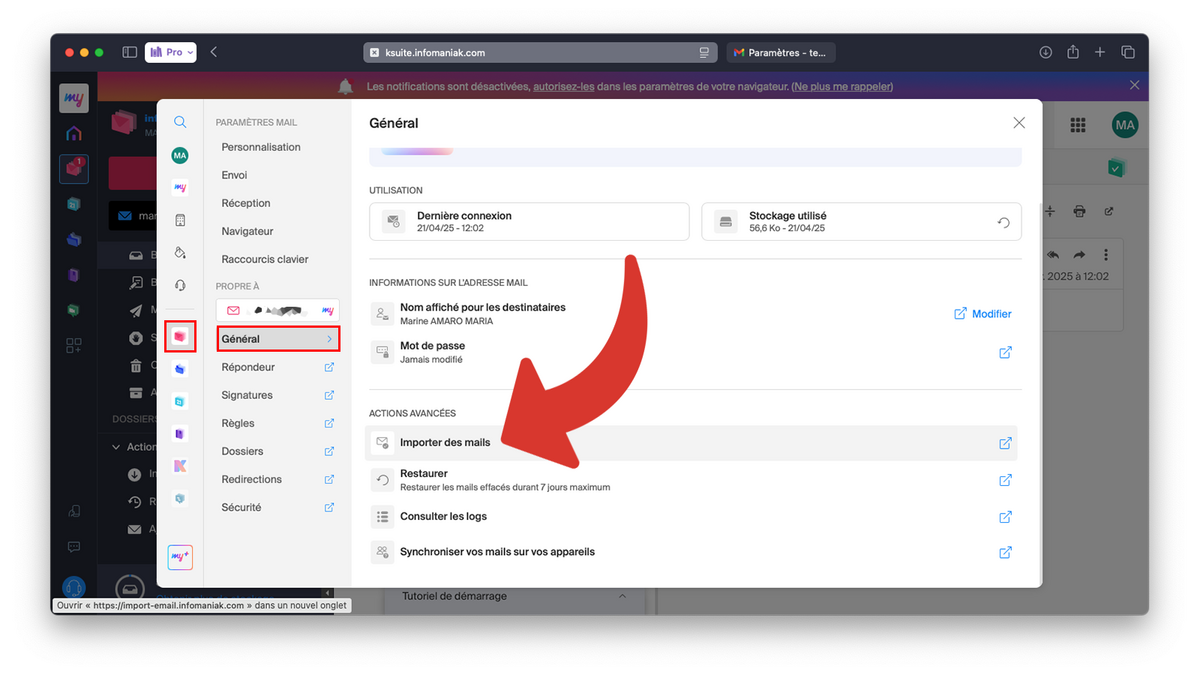The height and width of the screenshot is (675, 1200).
Task: Open the paint bucket customization icon
Action: (x=180, y=252)
